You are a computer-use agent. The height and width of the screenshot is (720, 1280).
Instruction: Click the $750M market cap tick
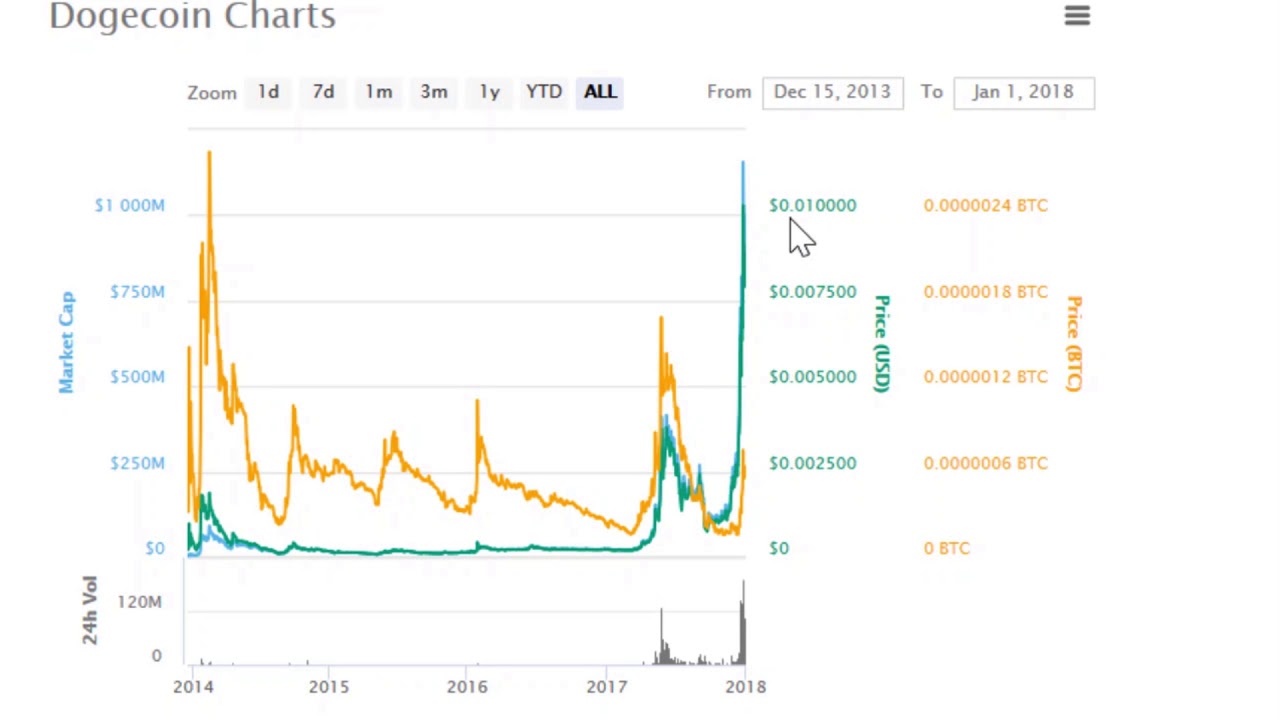pos(137,291)
